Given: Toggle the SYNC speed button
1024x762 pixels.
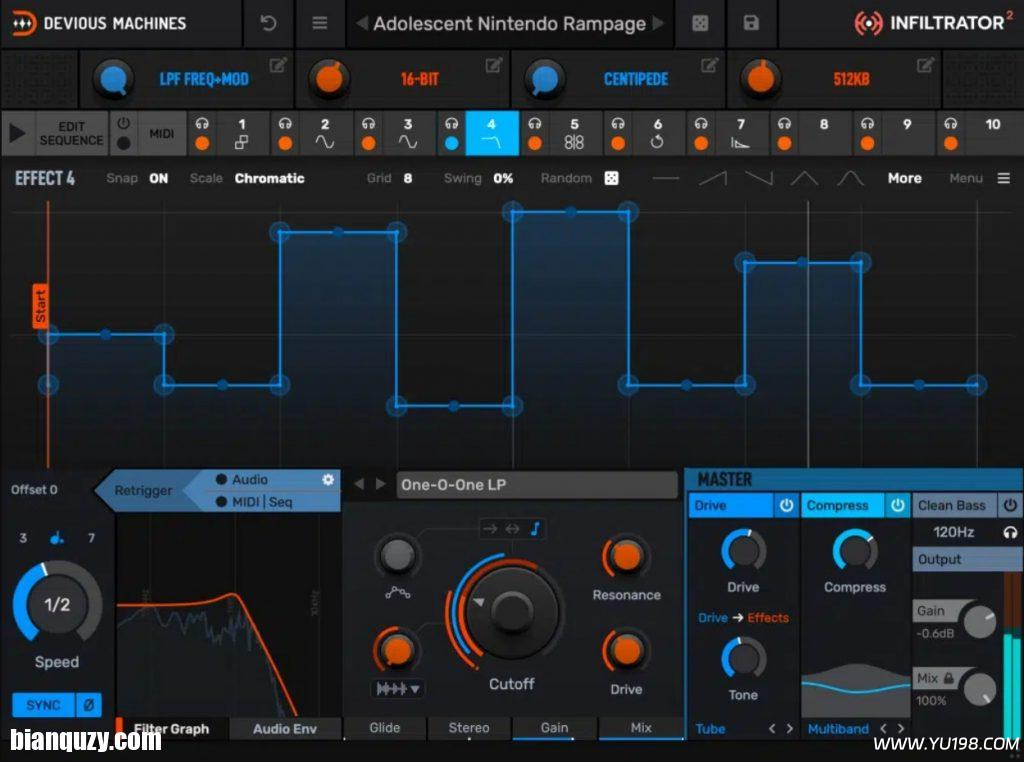Looking at the screenshot, I should tap(43, 705).
